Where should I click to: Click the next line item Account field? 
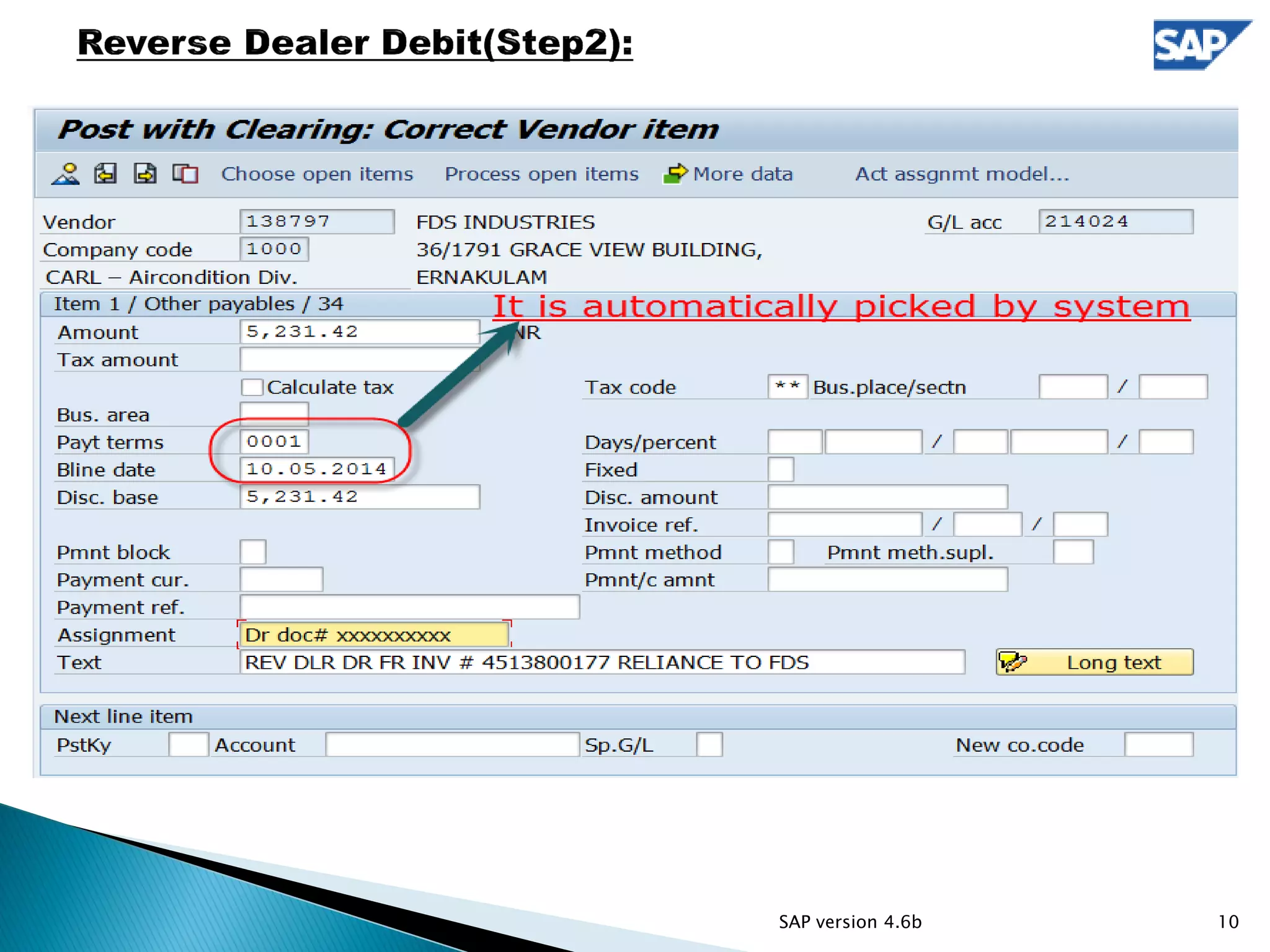tap(453, 744)
